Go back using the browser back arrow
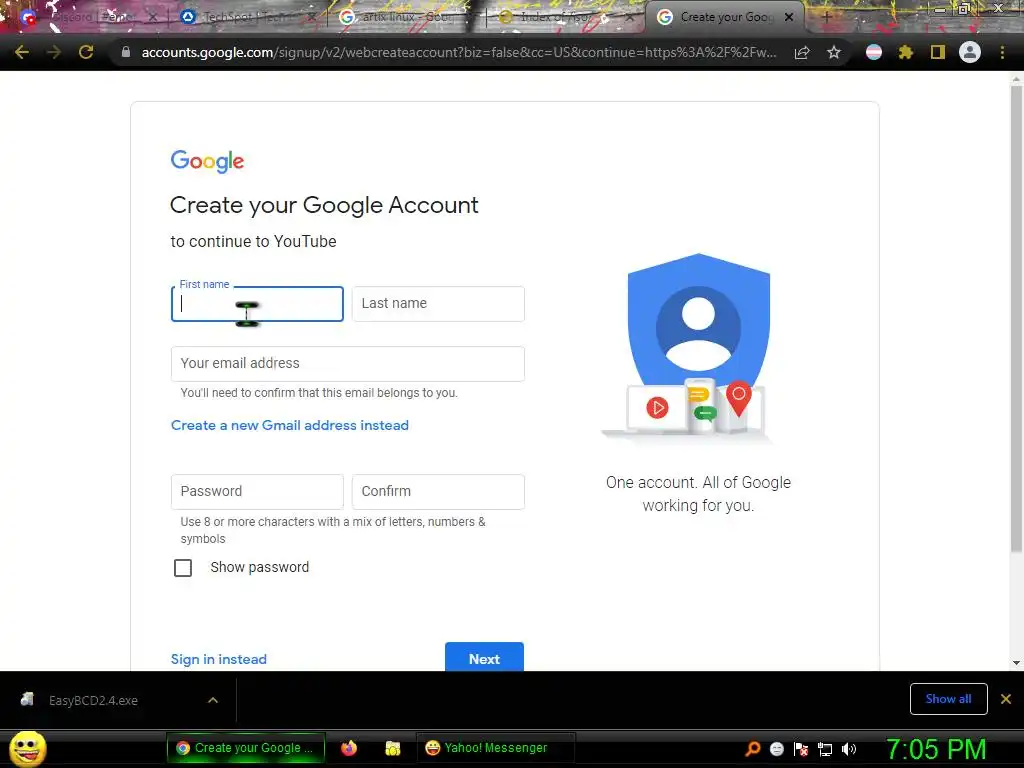Image resolution: width=1024 pixels, height=768 pixels. 22,52
